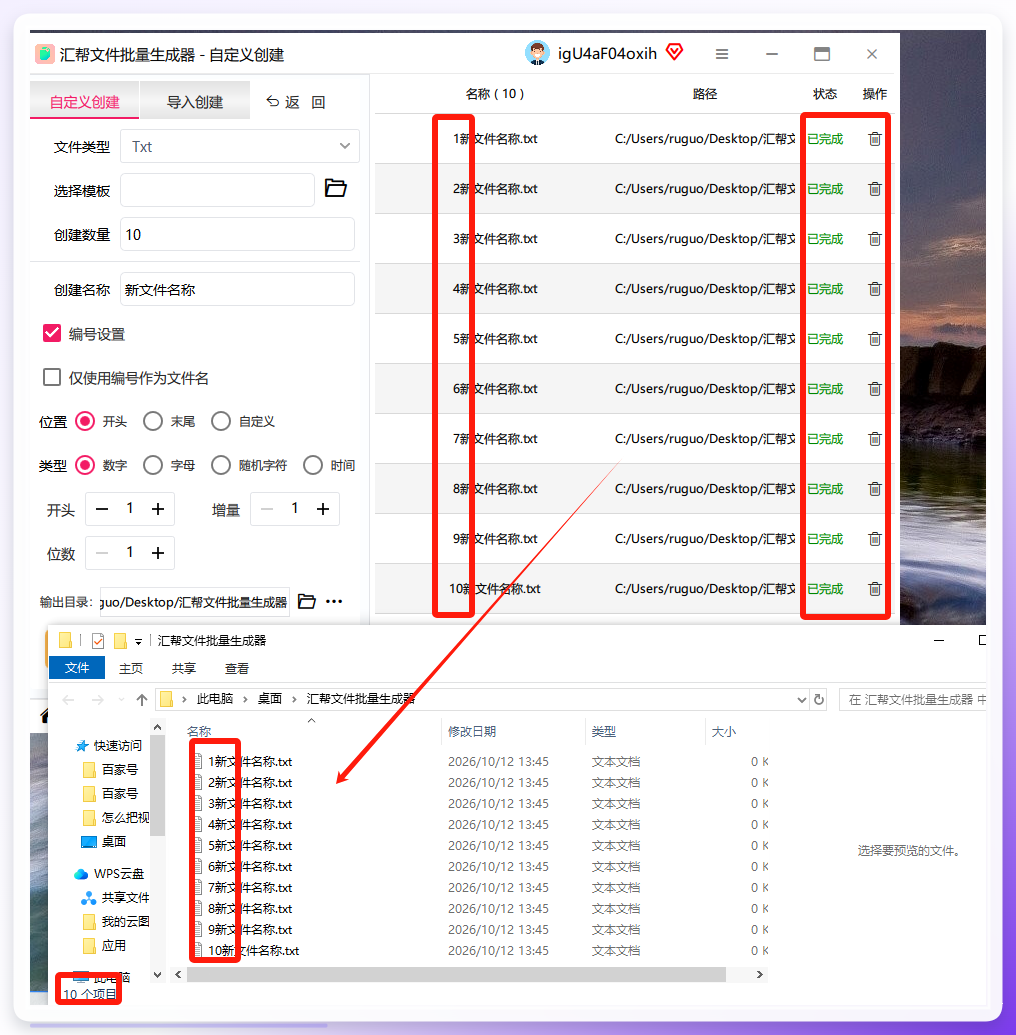Go up one folder in Explorer
The height and width of the screenshot is (1035, 1016).
tap(142, 700)
